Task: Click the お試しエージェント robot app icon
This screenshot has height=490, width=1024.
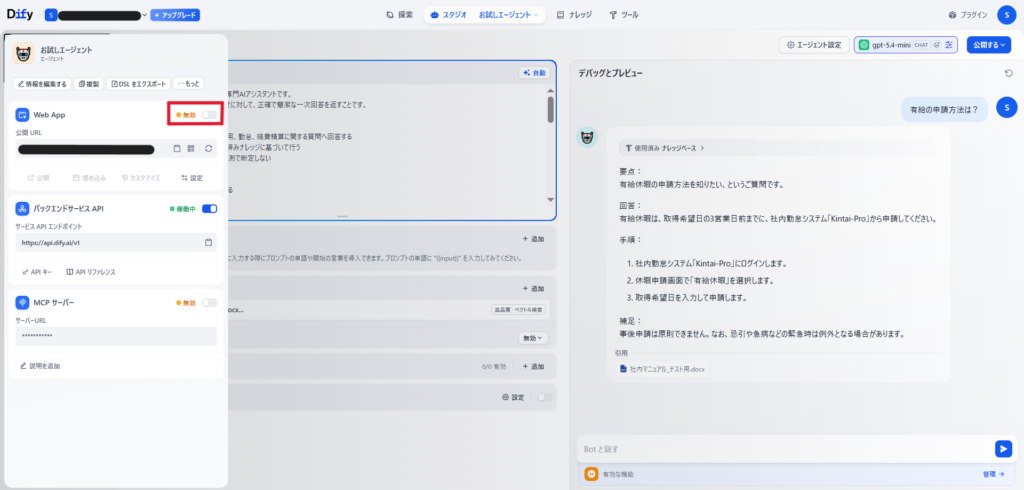Action: (x=24, y=54)
